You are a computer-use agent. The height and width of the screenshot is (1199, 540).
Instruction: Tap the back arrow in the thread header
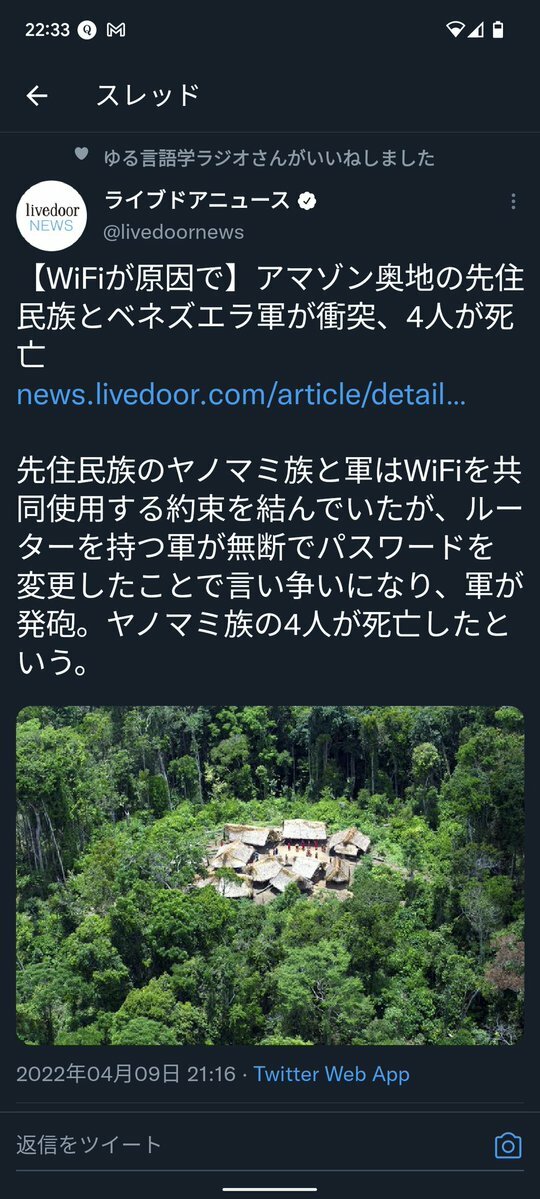pyautogui.click(x=37, y=96)
